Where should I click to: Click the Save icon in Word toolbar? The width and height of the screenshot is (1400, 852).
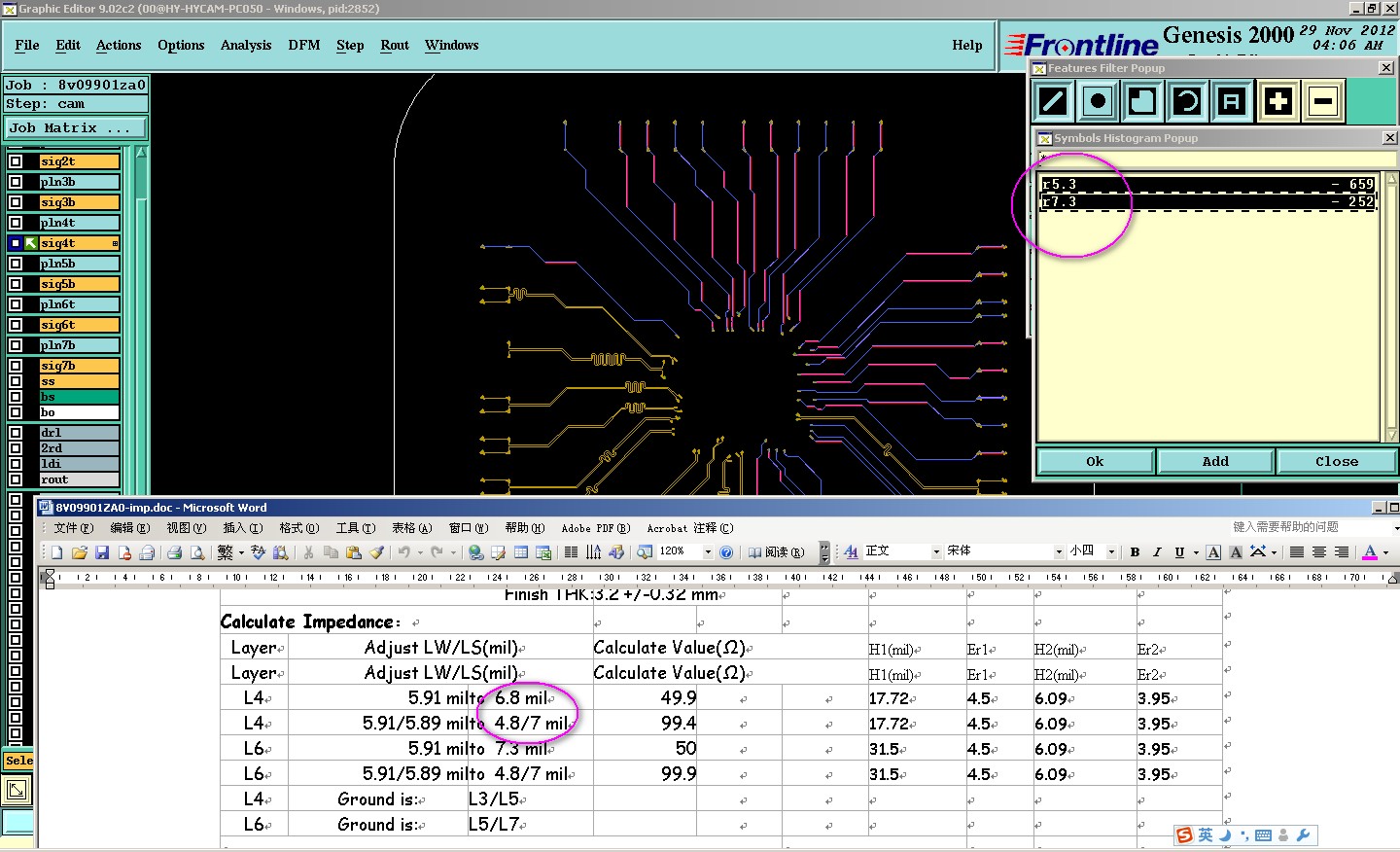[102, 552]
